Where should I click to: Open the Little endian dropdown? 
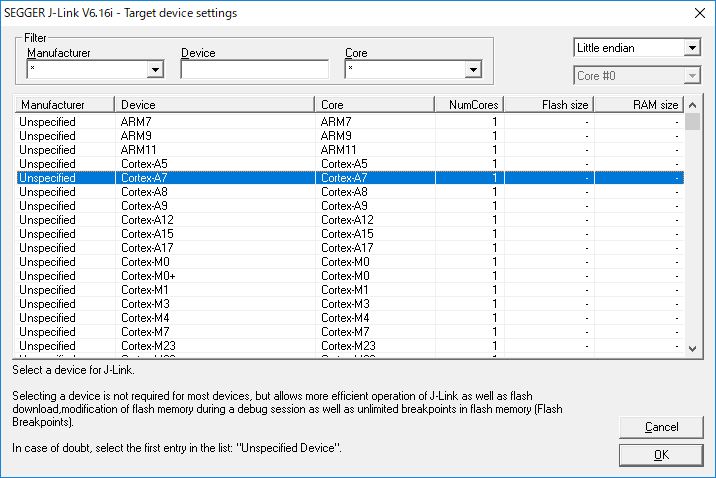(x=692, y=47)
